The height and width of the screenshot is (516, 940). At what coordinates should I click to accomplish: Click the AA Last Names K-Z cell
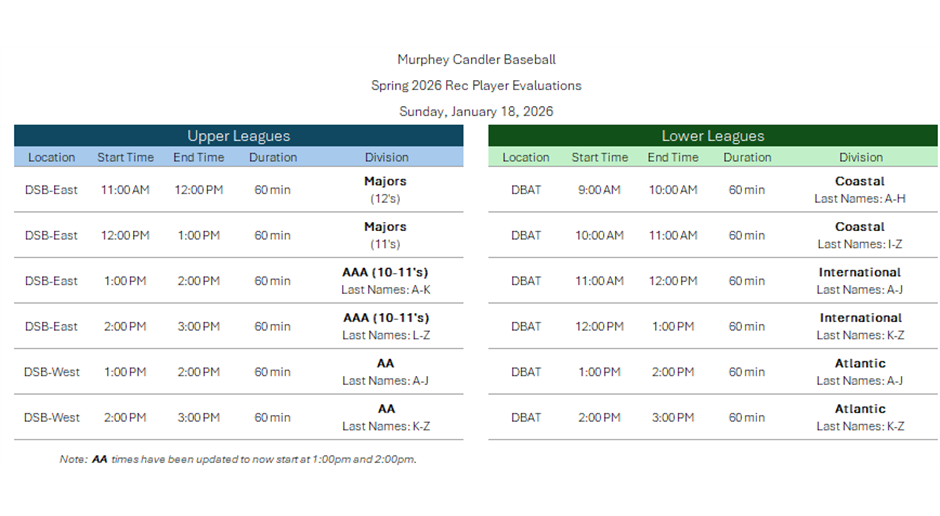386,417
